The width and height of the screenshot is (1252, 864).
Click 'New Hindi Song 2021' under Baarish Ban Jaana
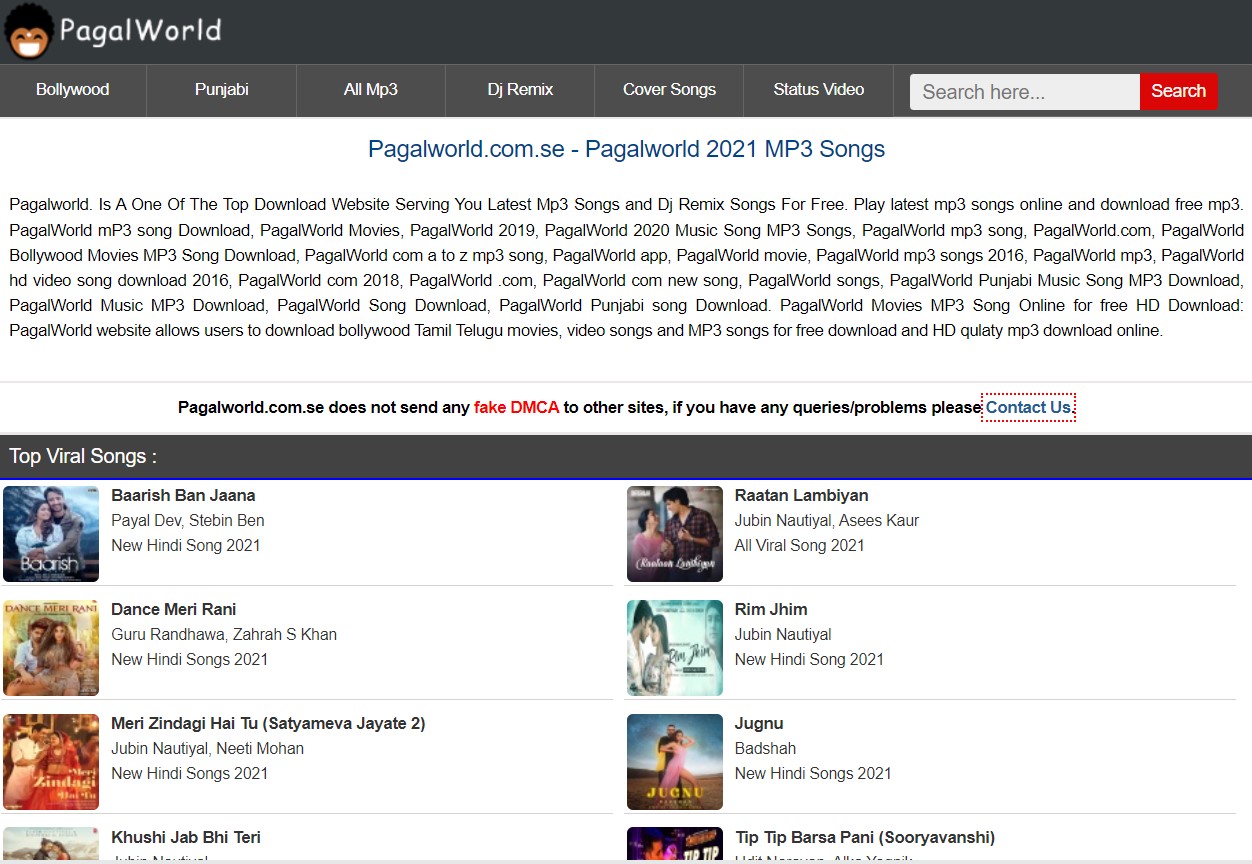(x=186, y=545)
